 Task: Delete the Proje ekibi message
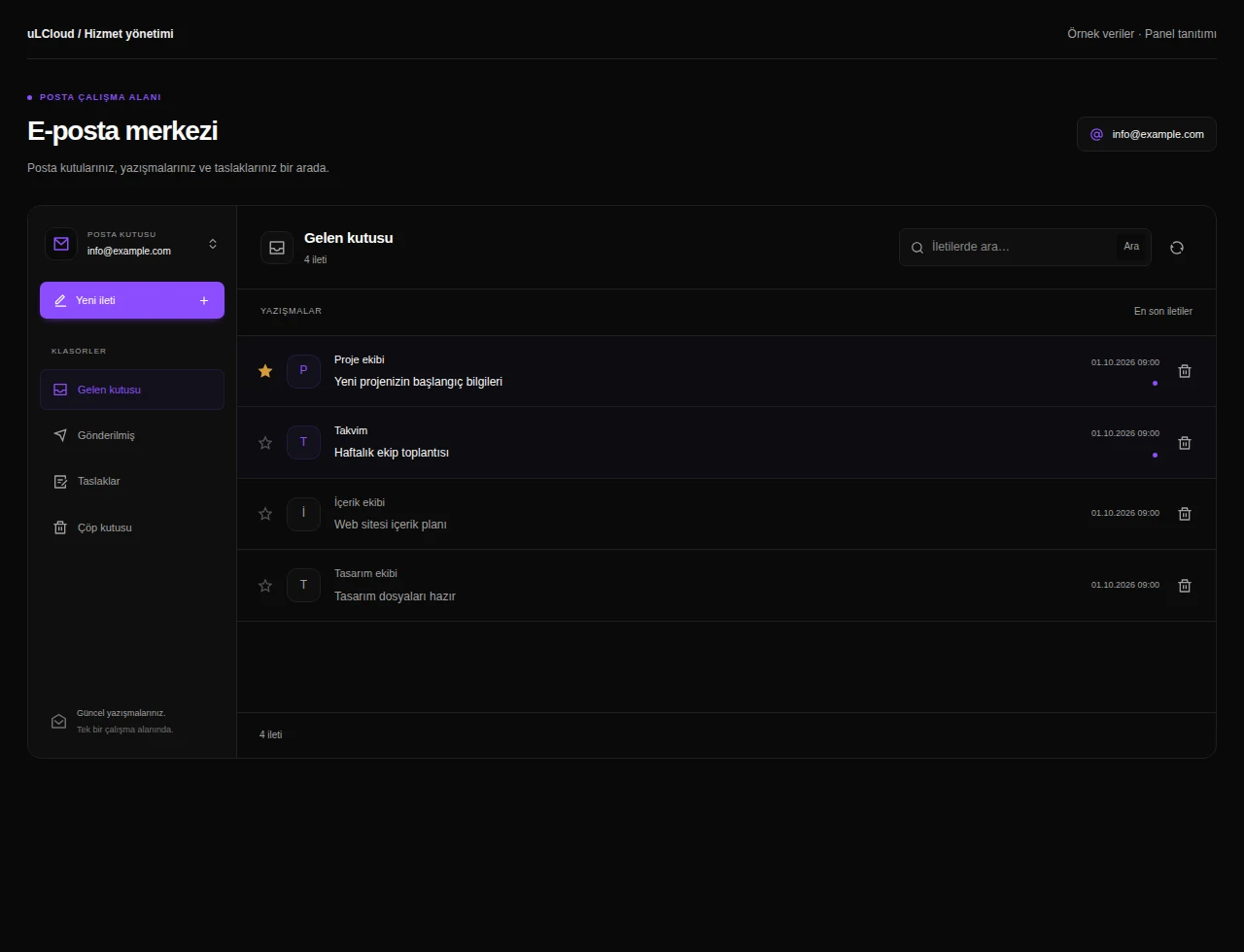[1184, 371]
